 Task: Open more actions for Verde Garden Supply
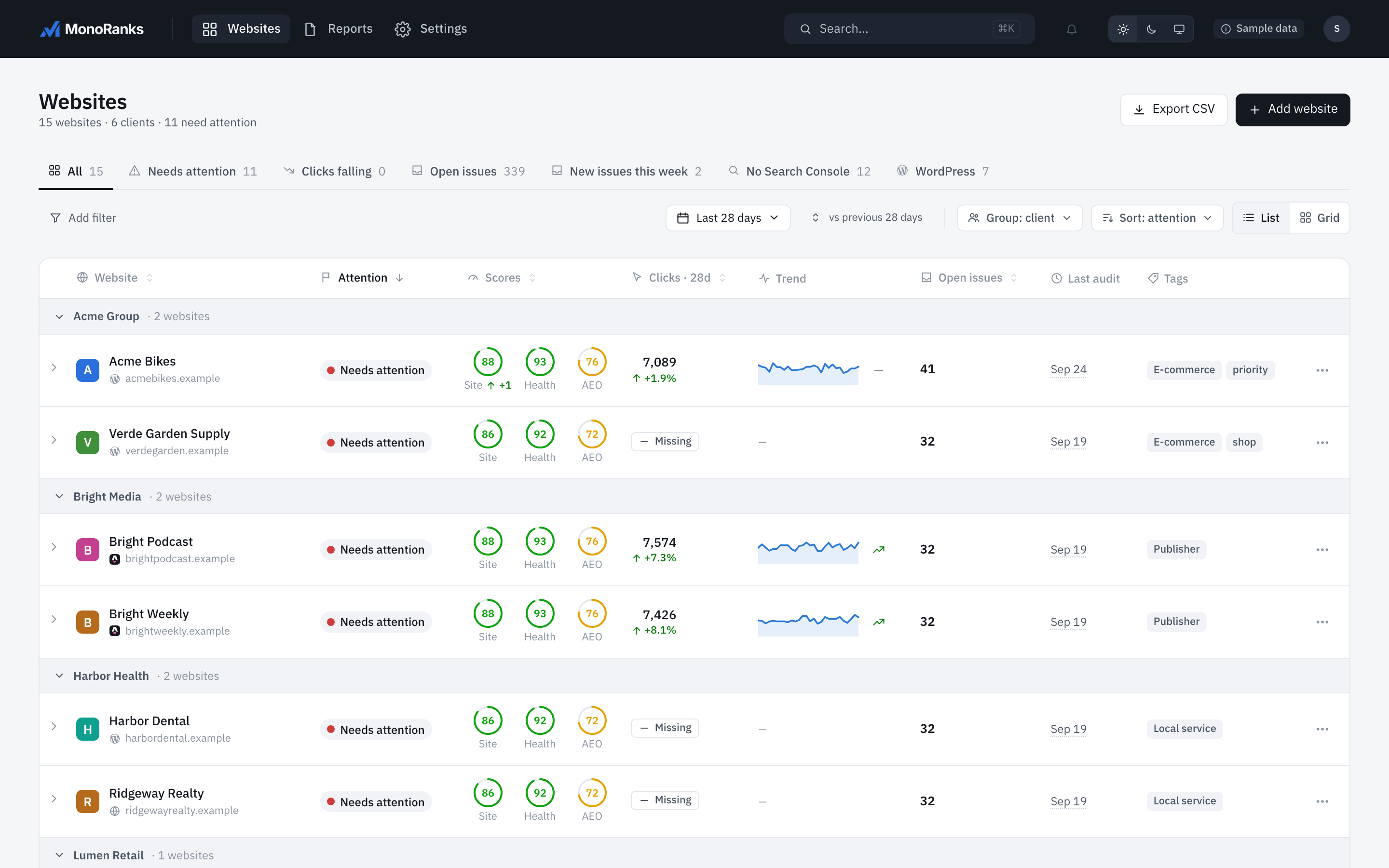pos(1322,443)
